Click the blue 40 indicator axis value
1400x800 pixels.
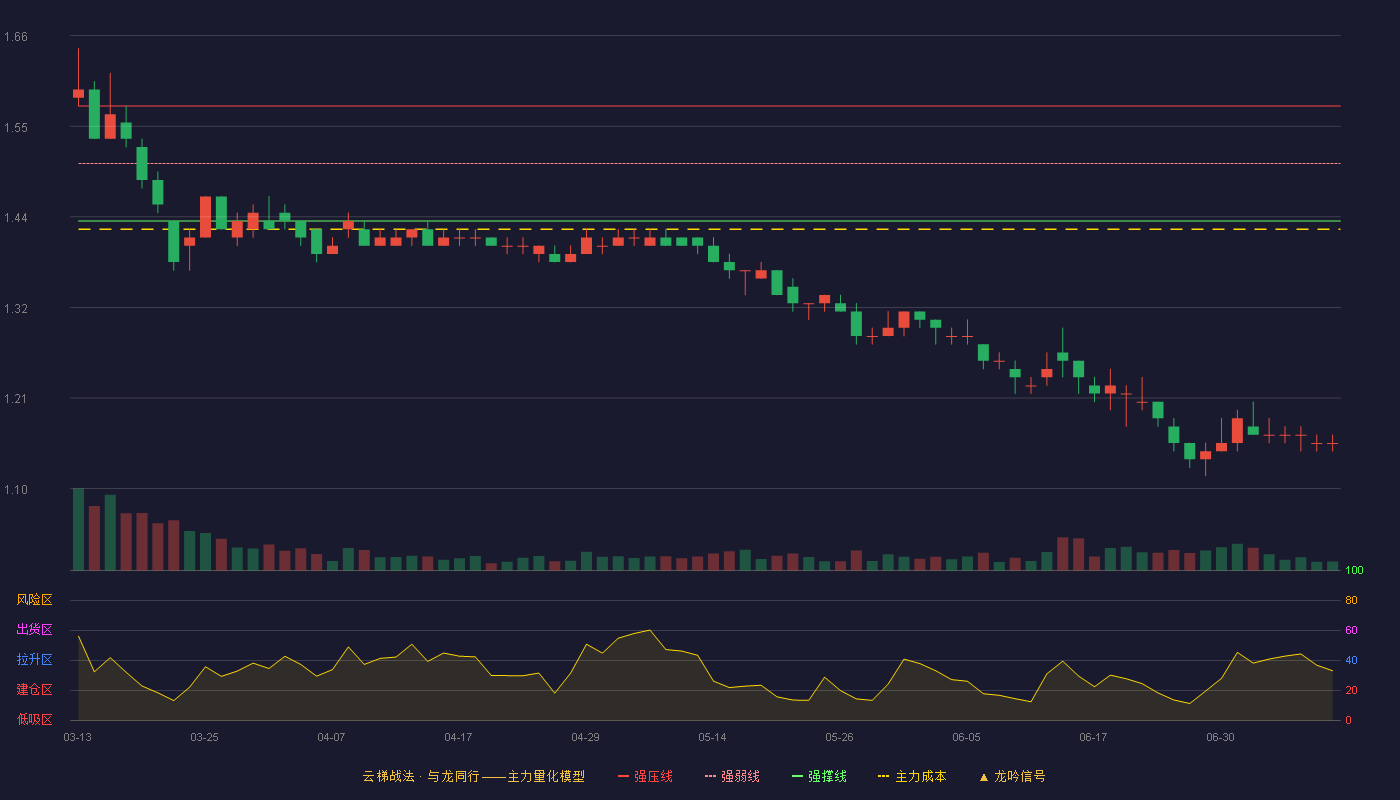(1351, 661)
